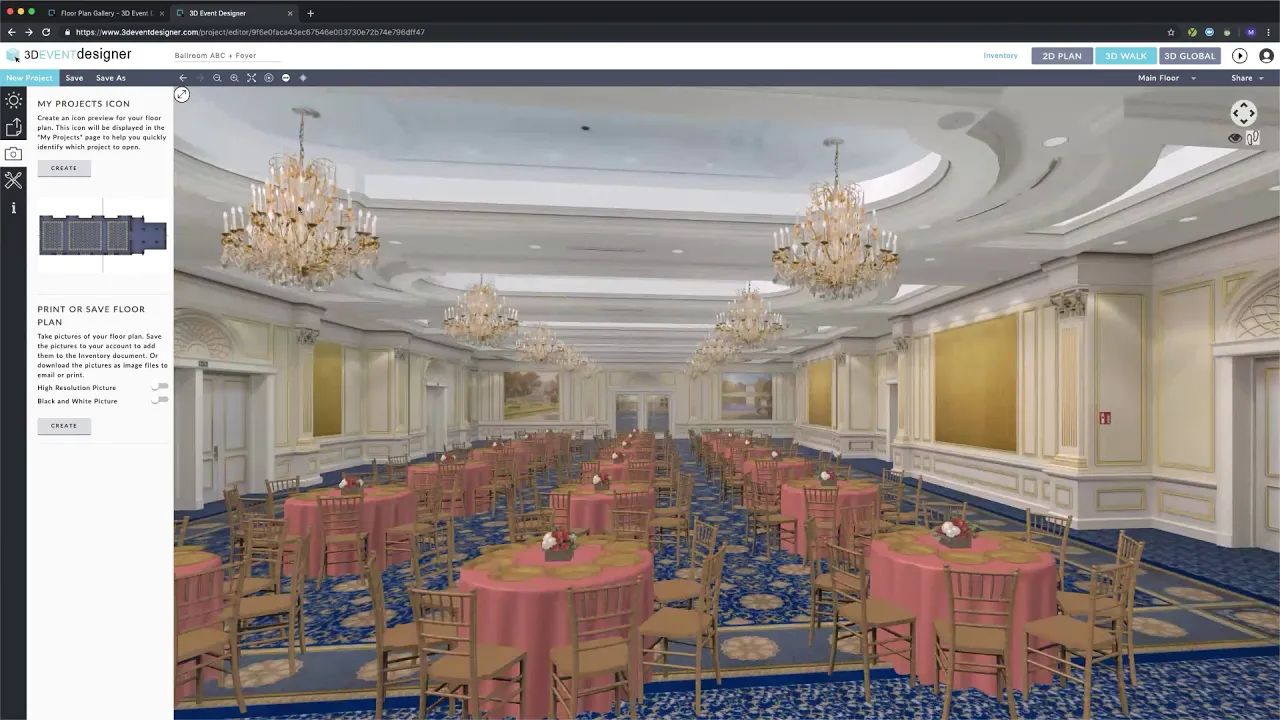
Task: Open a new browser tab
Action: point(310,13)
